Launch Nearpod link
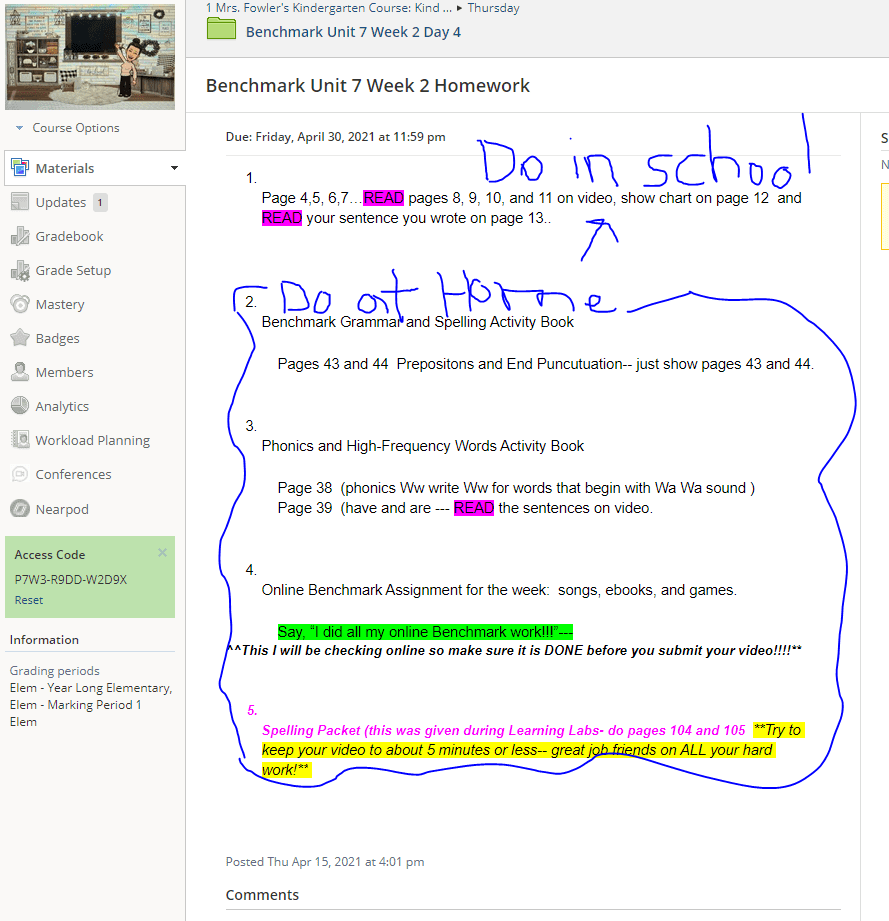 pos(62,510)
